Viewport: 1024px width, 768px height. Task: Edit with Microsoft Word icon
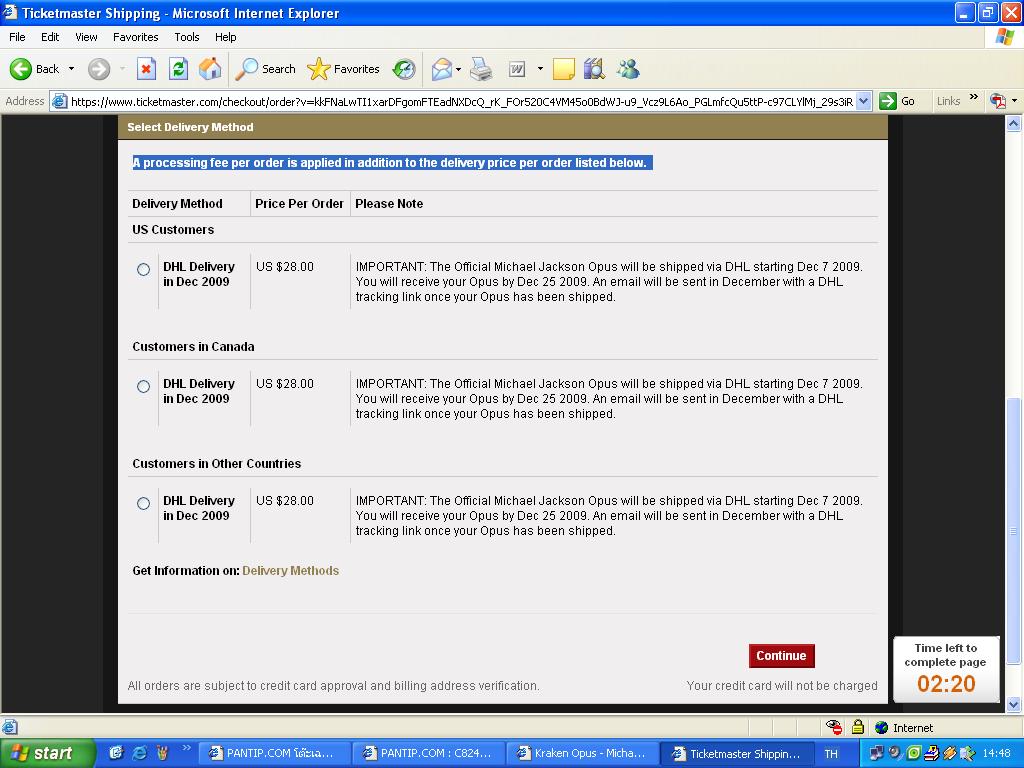point(517,69)
